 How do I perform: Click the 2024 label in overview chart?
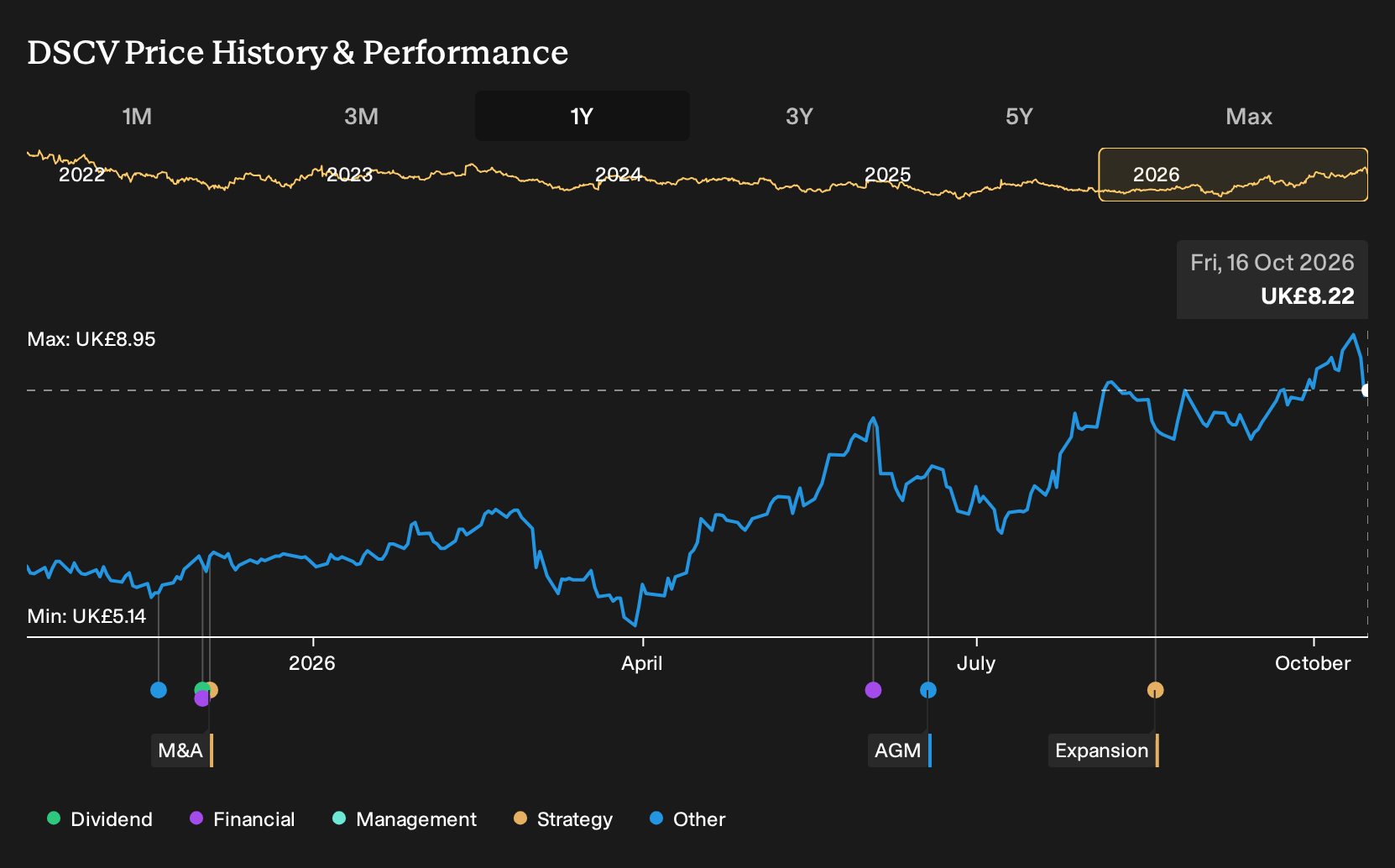pos(619,175)
